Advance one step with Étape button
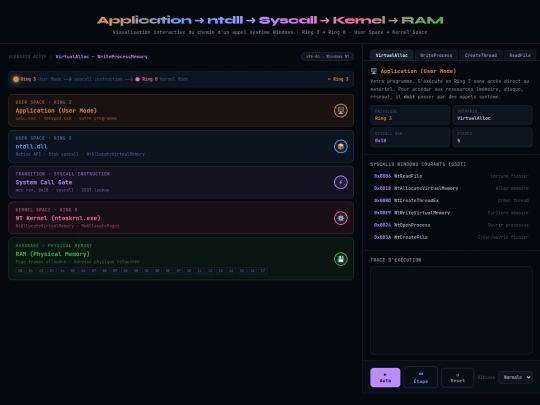 (420, 377)
